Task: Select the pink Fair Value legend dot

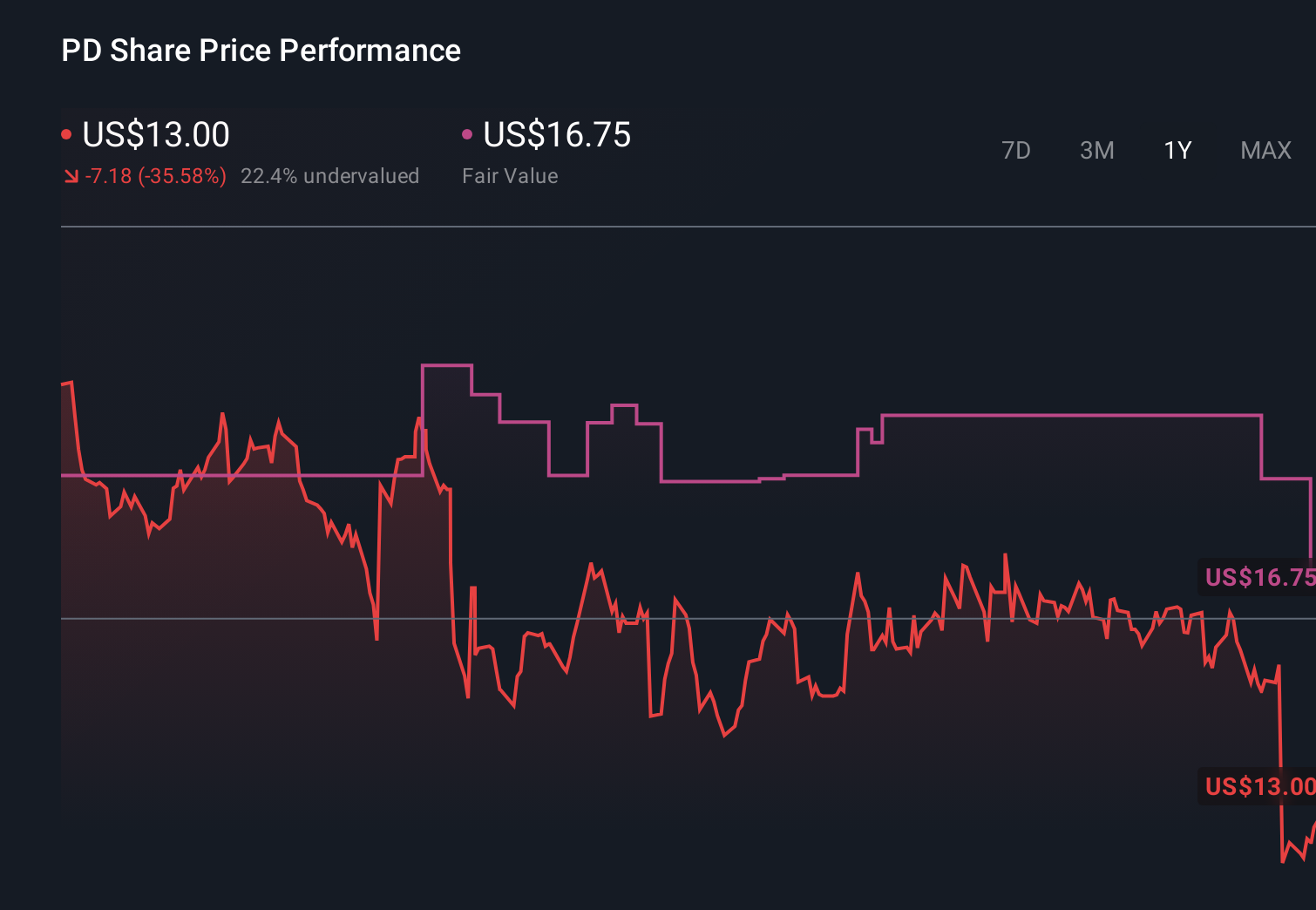Action: (468, 132)
